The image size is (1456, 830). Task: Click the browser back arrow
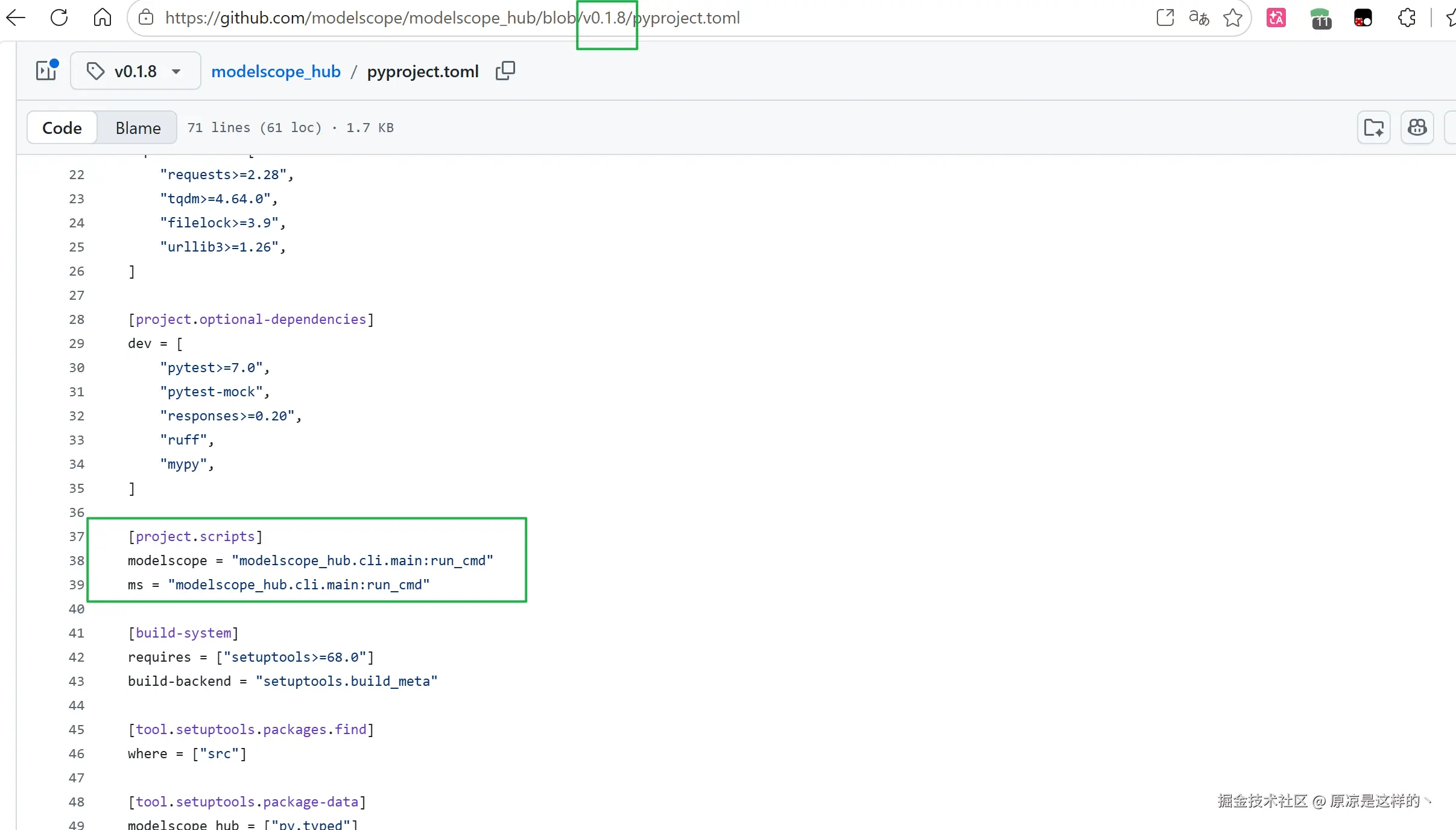16,17
